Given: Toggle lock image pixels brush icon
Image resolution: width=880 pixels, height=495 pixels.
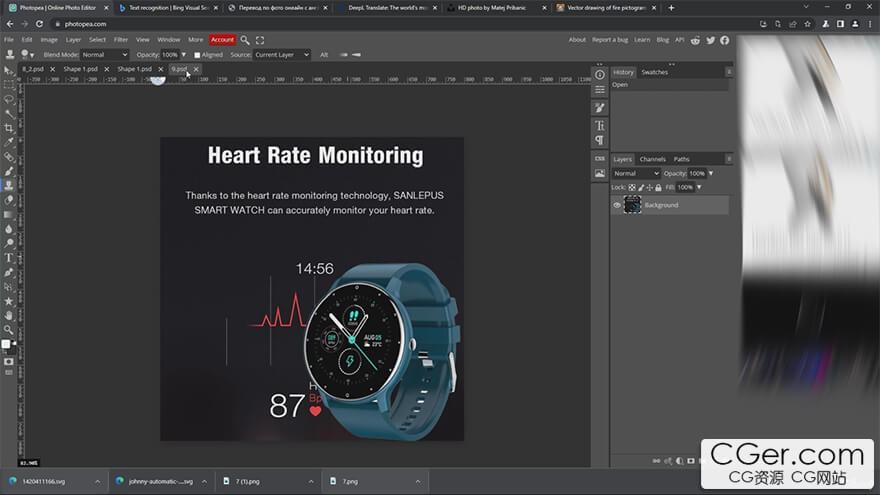Looking at the screenshot, I should [x=641, y=187].
